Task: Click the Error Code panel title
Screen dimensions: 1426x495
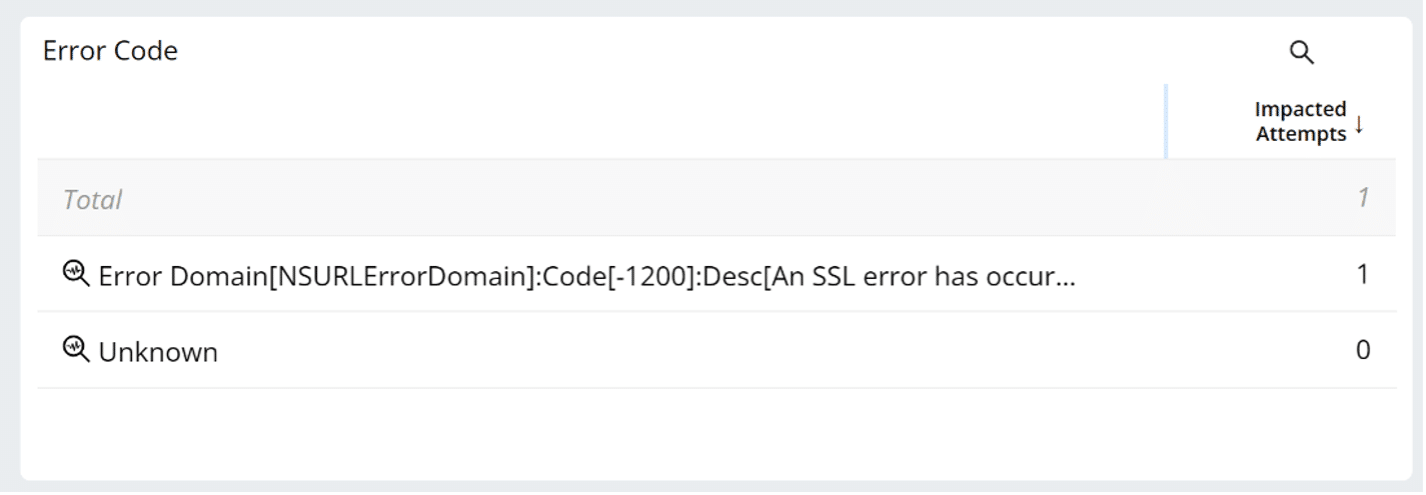Action: pyautogui.click(x=110, y=51)
